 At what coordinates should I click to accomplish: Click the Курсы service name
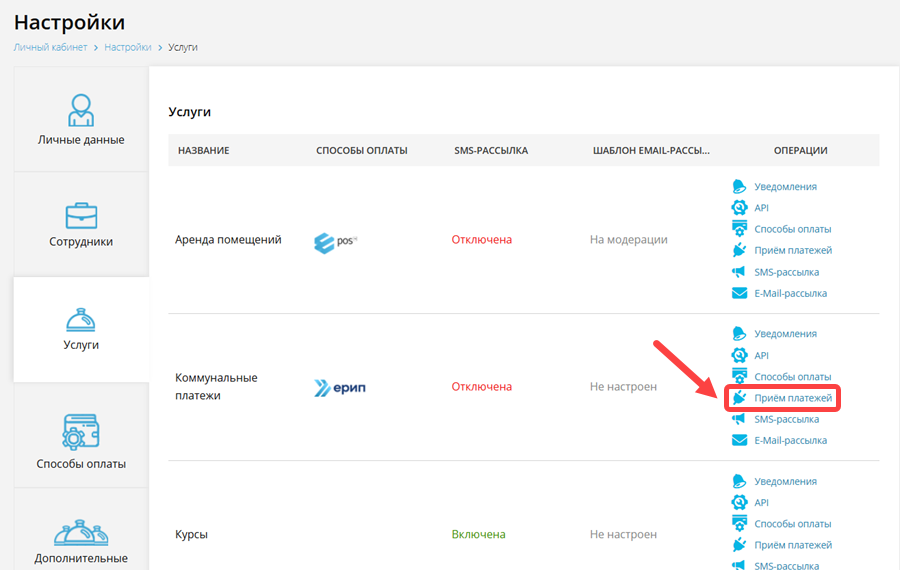click(x=191, y=534)
